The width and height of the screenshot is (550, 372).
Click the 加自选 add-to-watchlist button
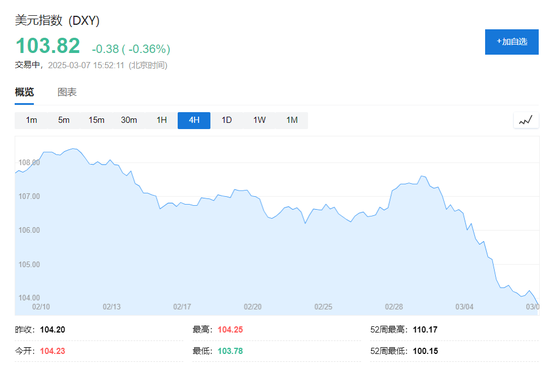coord(511,42)
